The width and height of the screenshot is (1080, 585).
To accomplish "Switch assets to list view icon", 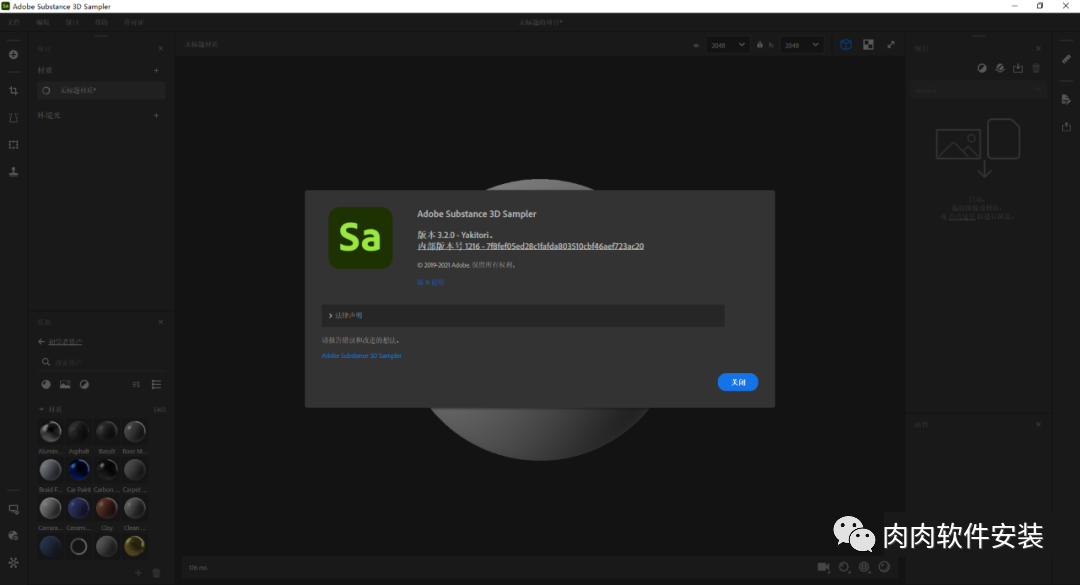I will tap(156, 384).
